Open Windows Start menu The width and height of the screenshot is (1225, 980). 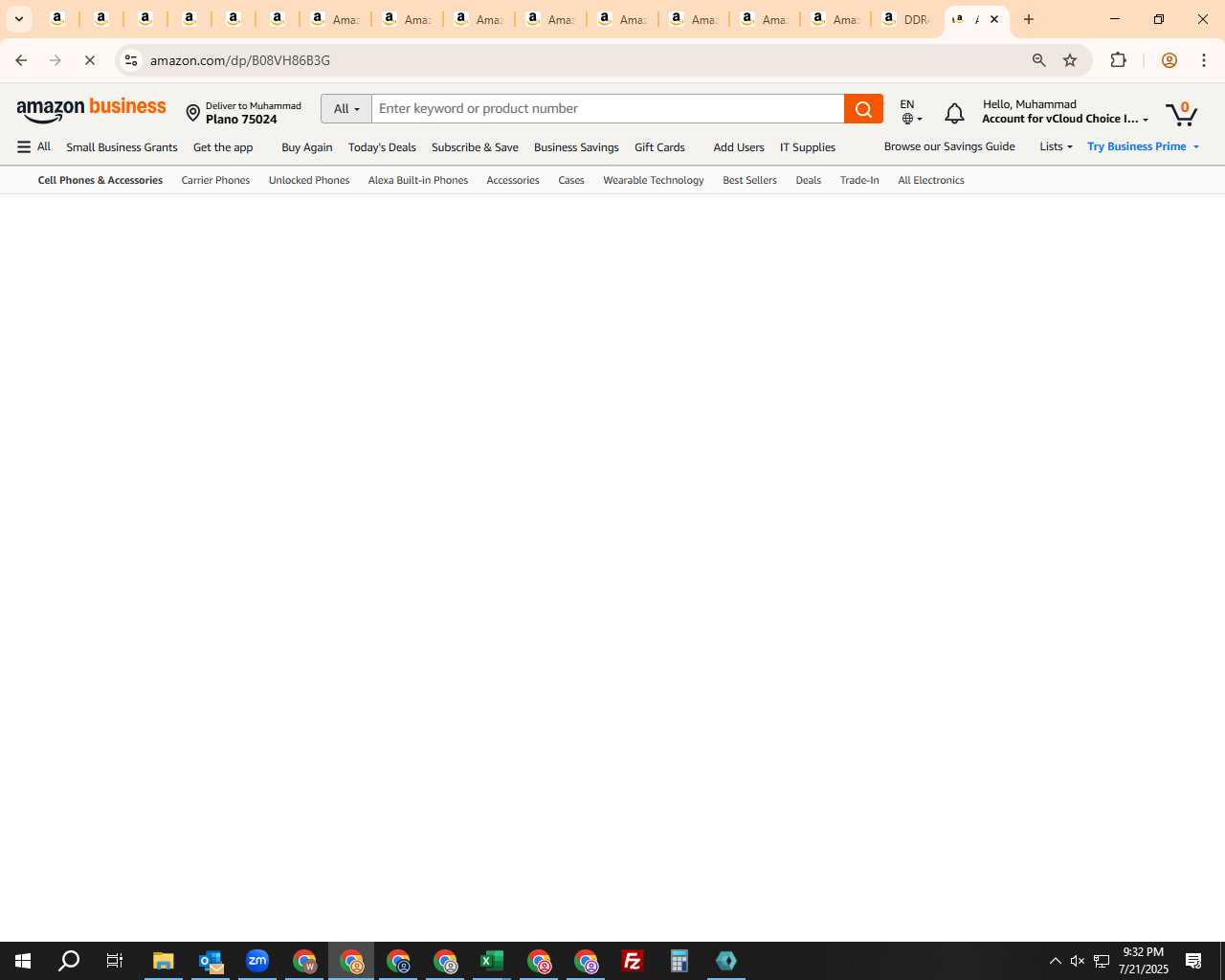coord(23,961)
